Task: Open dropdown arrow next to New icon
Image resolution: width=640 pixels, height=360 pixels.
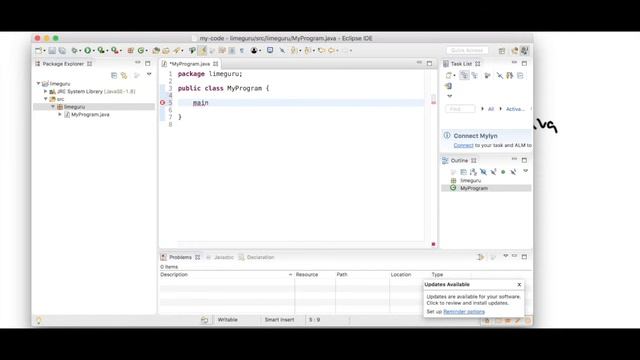Action: tap(44, 51)
